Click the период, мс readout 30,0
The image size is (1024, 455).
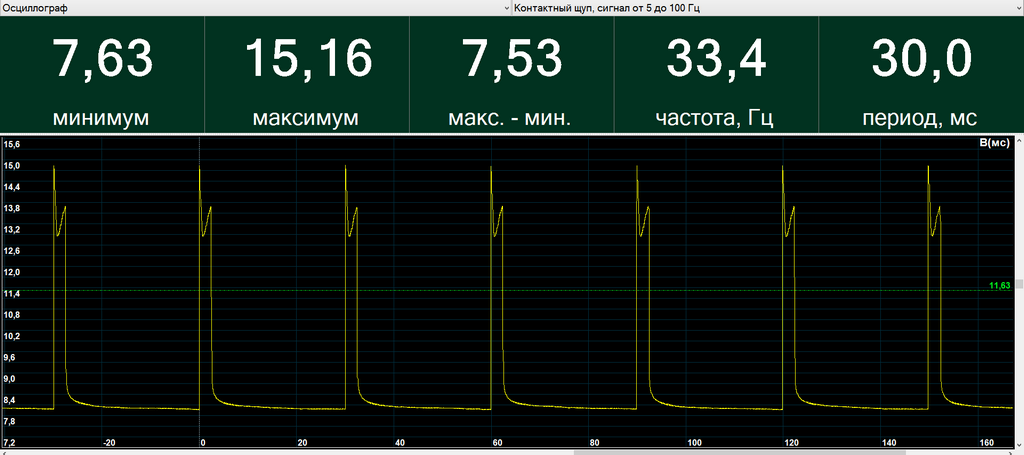pyautogui.click(x=920, y=74)
